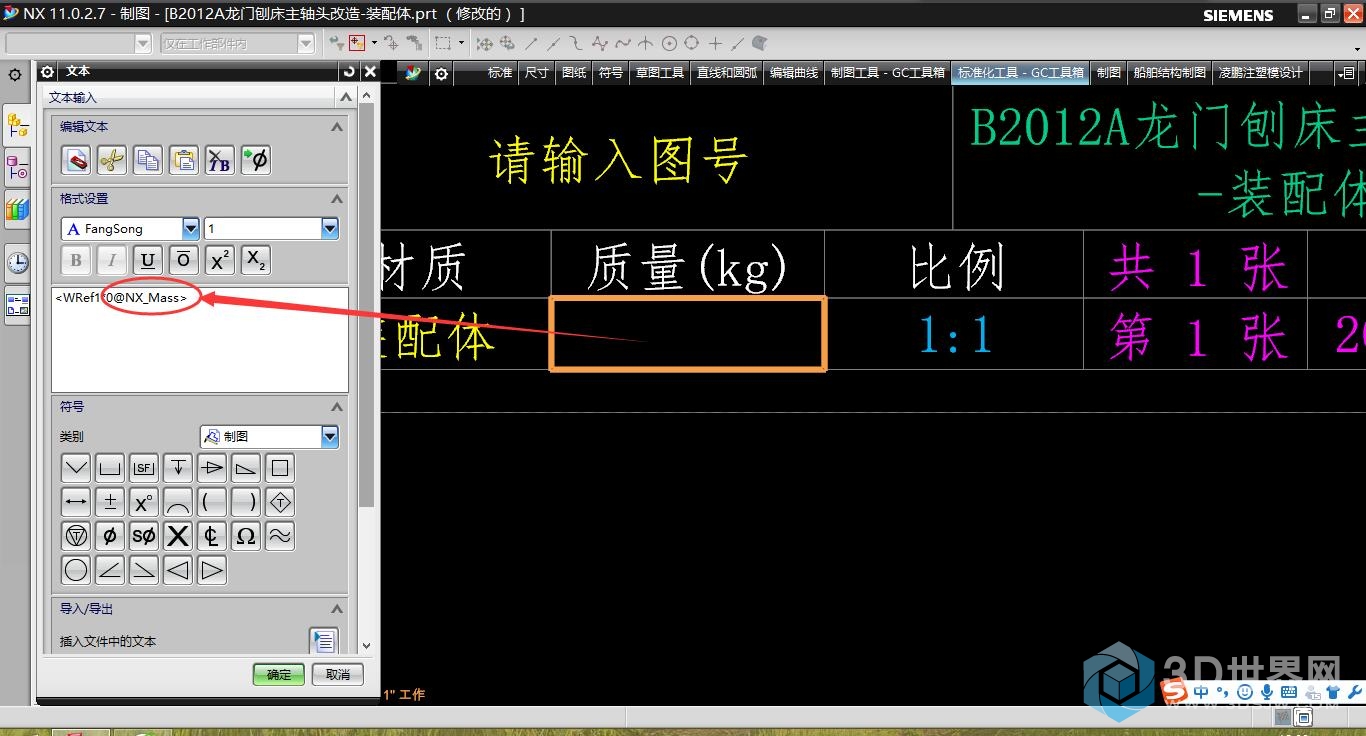The height and width of the screenshot is (736, 1366).
Task: Insert the centerline symbol
Action: click(212, 536)
